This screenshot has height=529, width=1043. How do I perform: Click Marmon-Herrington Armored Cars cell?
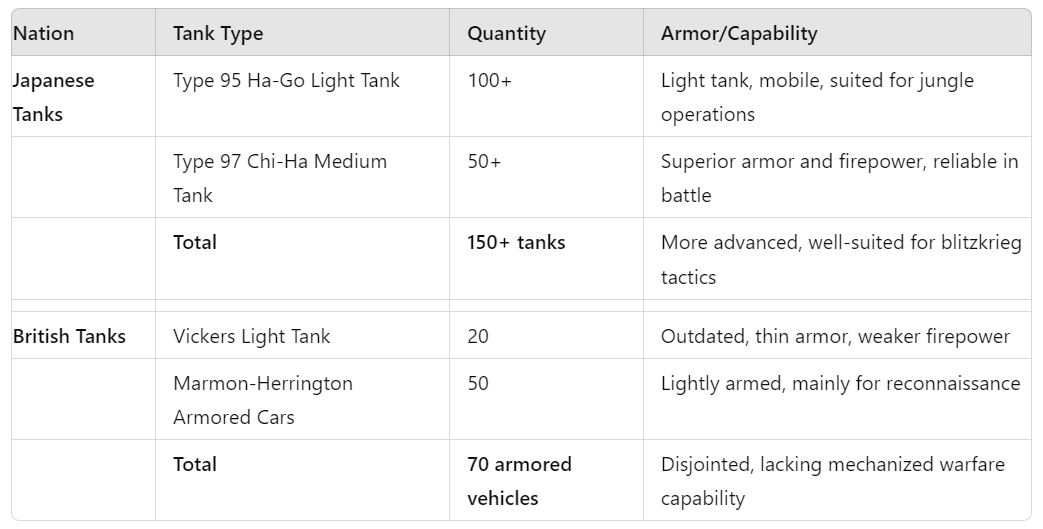click(303, 399)
